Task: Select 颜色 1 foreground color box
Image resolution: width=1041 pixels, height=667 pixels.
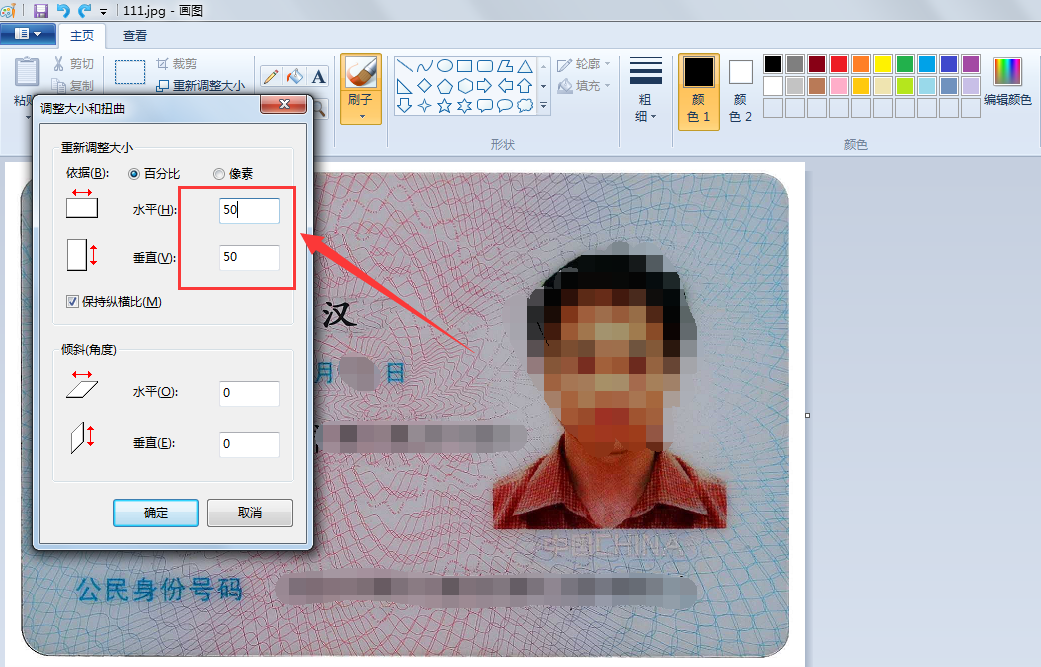Action: 698,91
